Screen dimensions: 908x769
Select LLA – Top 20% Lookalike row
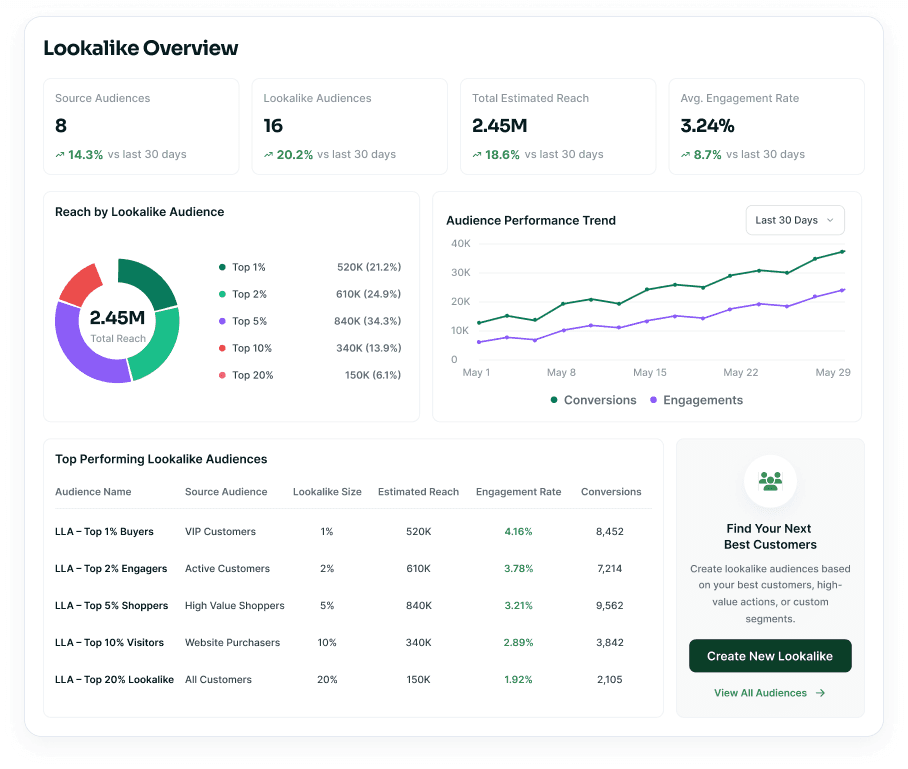click(x=353, y=680)
